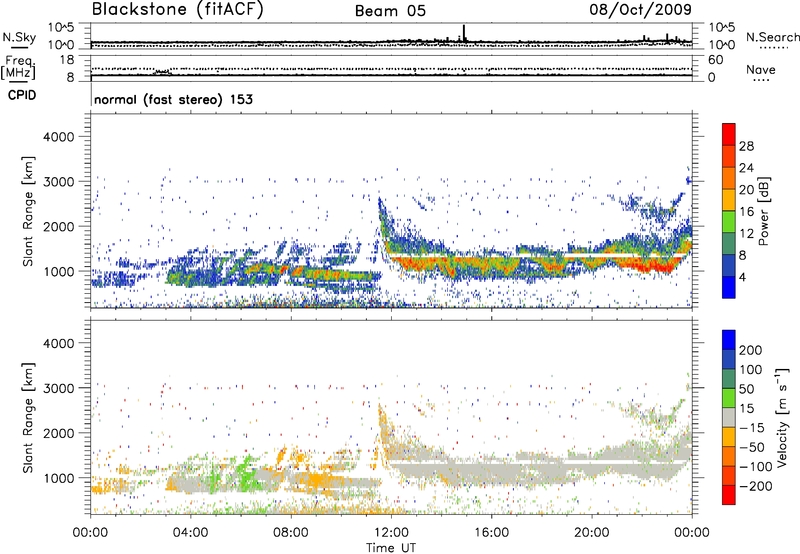Click the plot title 'Blackstone (fitACF)'
Image resolution: width=800 pixels, height=554 pixels.
pyautogui.click(x=178, y=10)
